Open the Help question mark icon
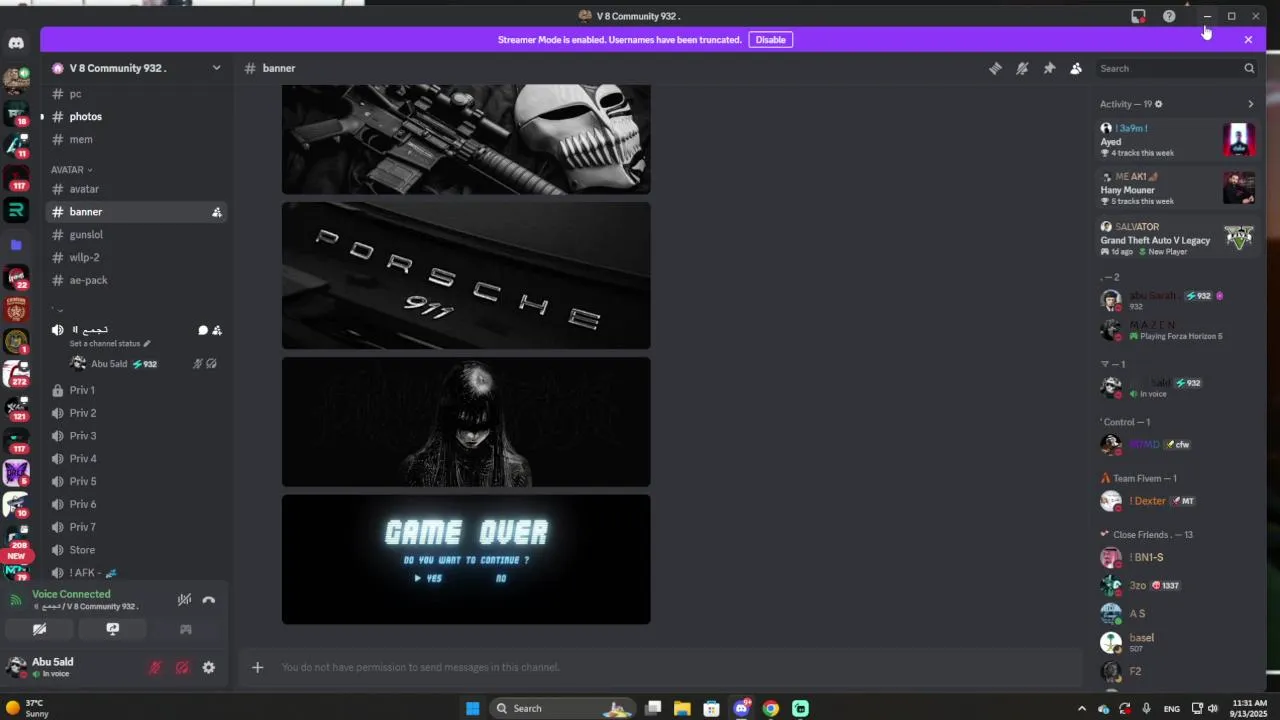 coord(1169,16)
